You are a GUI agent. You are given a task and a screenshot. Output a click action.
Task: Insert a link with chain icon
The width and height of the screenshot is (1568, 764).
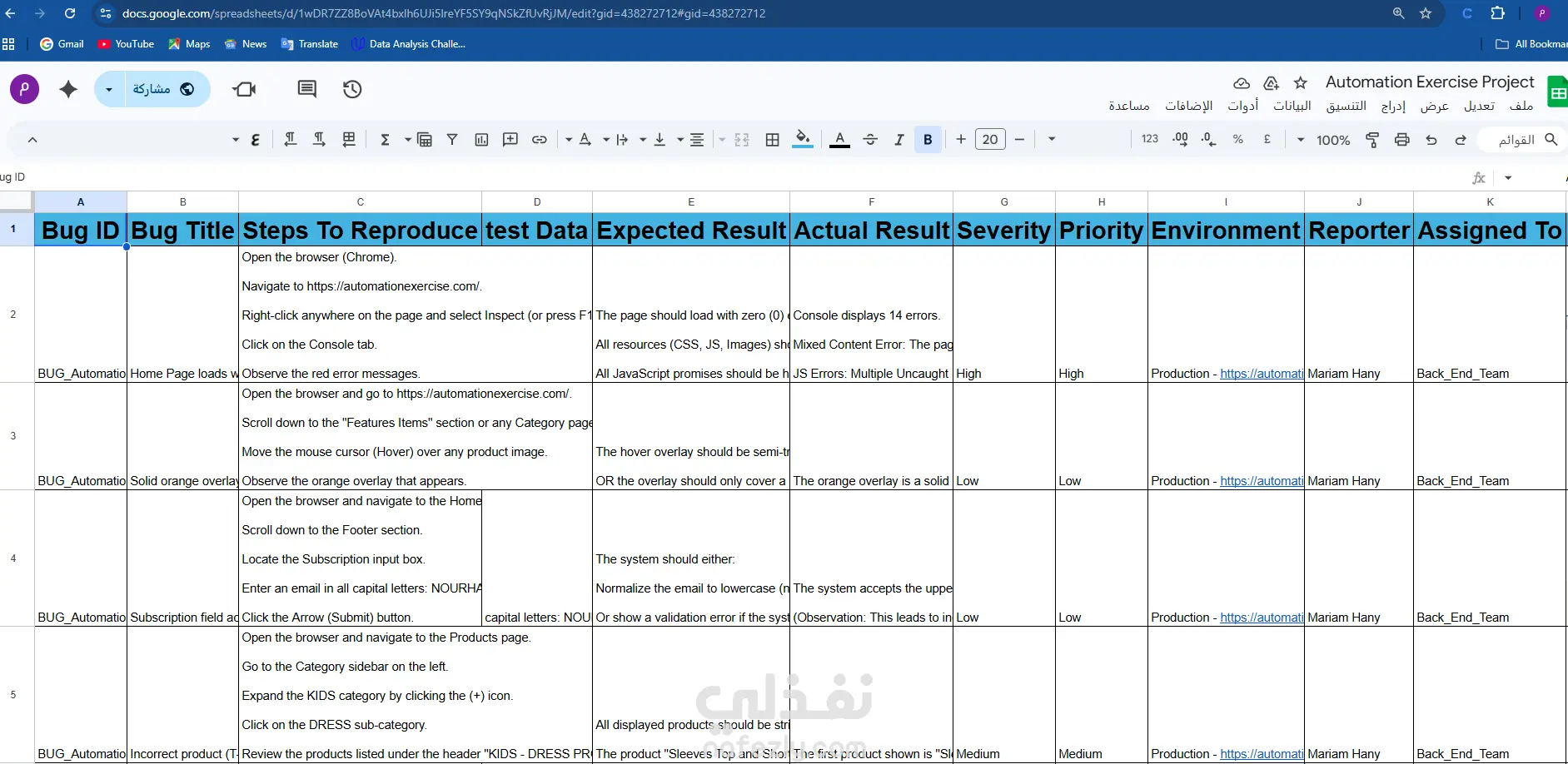pos(540,140)
